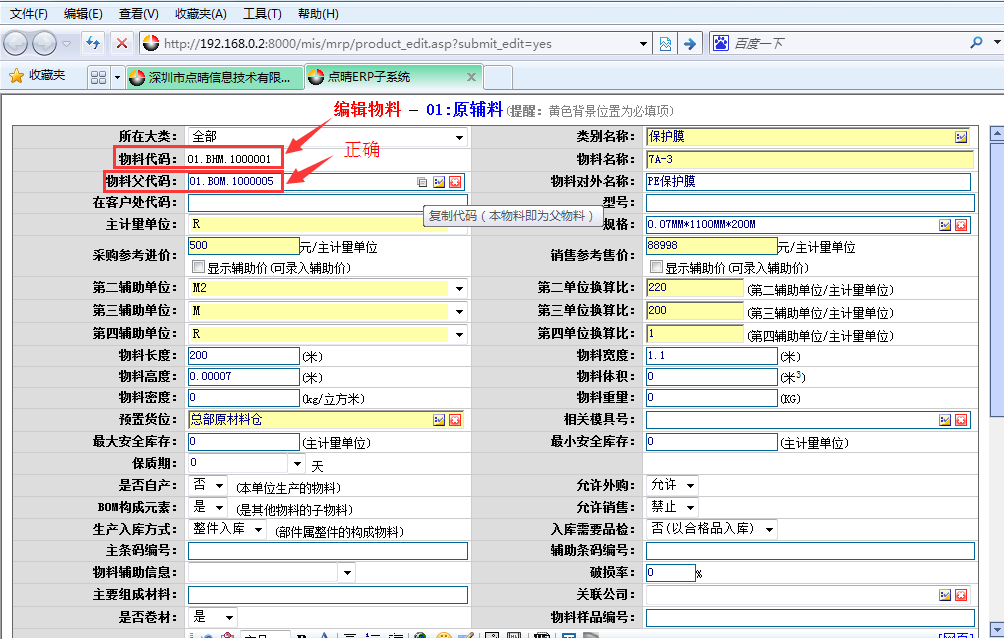Expand the 所在大类 dropdown
This screenshot has width=1004, height=639.
click(x=459, y=137)
